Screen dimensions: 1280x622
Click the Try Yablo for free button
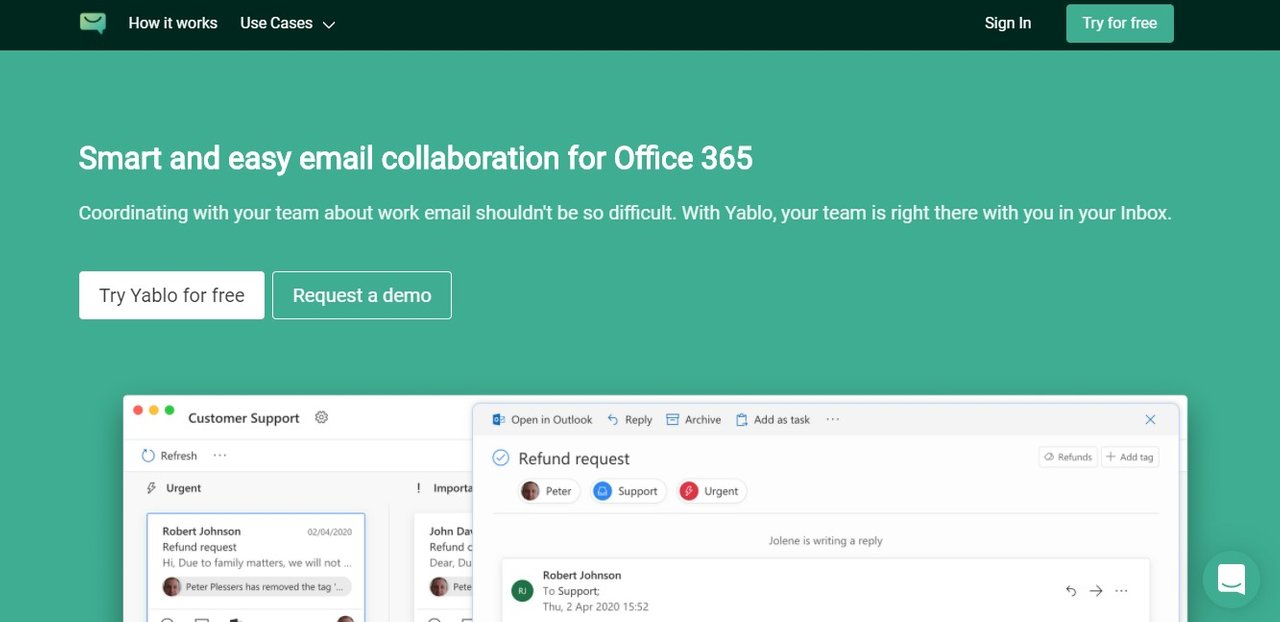[172, 295]
